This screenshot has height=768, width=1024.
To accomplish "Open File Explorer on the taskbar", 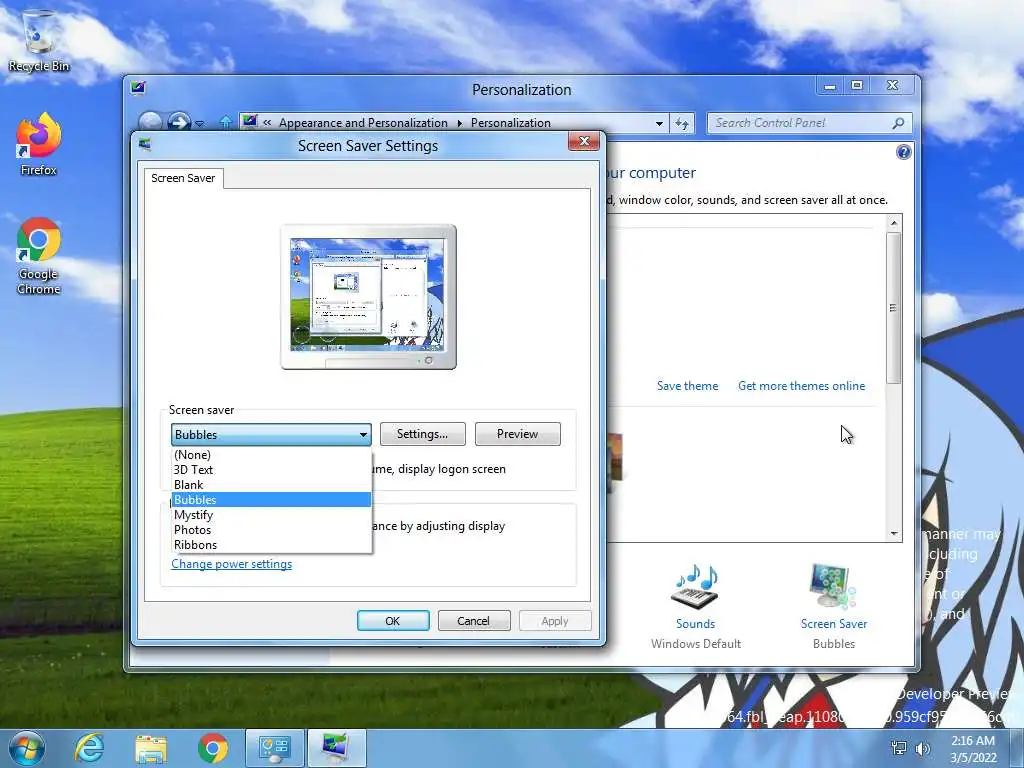I will (151, 748).
